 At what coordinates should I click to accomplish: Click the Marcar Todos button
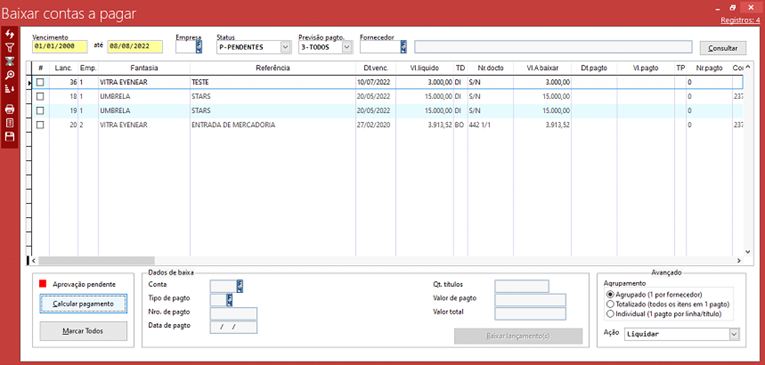tap(83, 331)
